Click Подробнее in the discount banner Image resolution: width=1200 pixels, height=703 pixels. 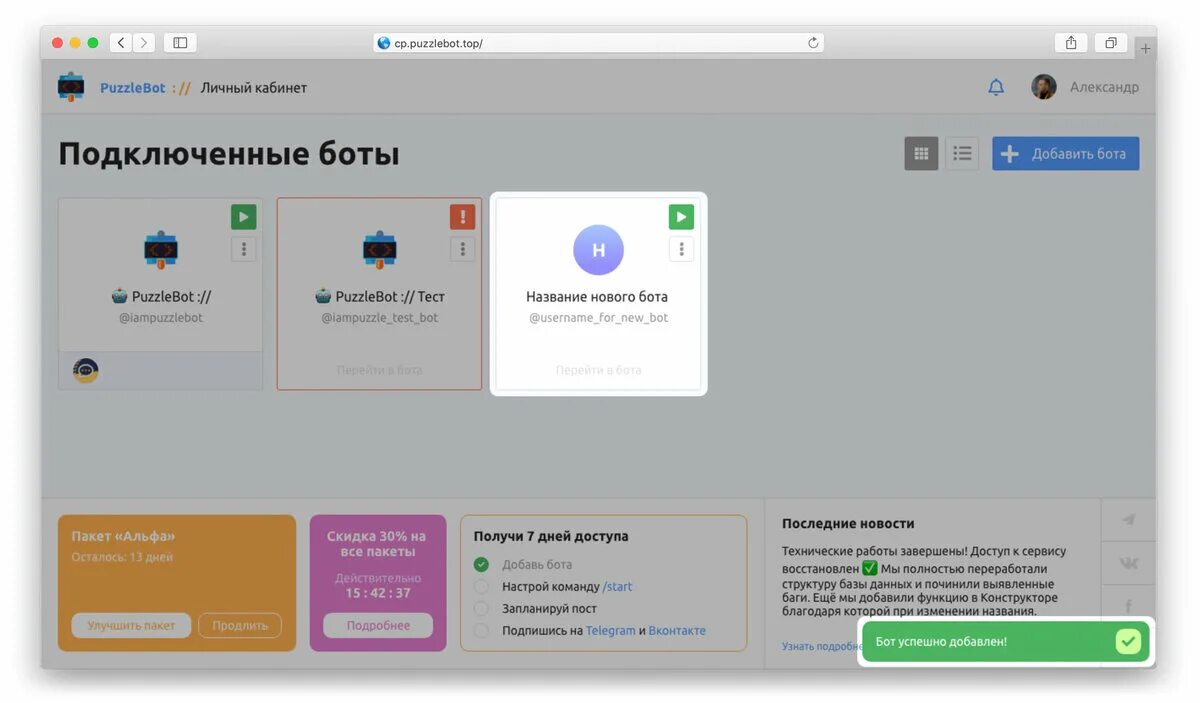pyautogui.click(x=378, y=625)
